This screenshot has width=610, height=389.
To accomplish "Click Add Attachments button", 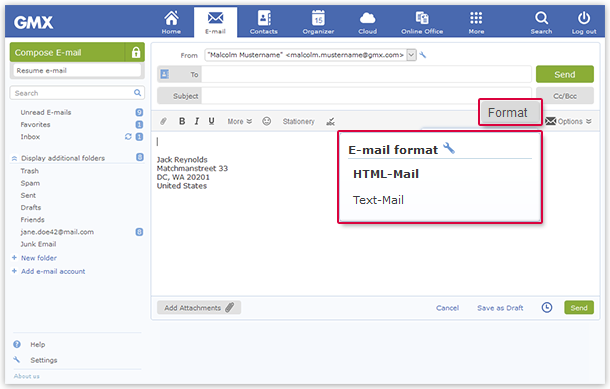I will coord(199,308).
